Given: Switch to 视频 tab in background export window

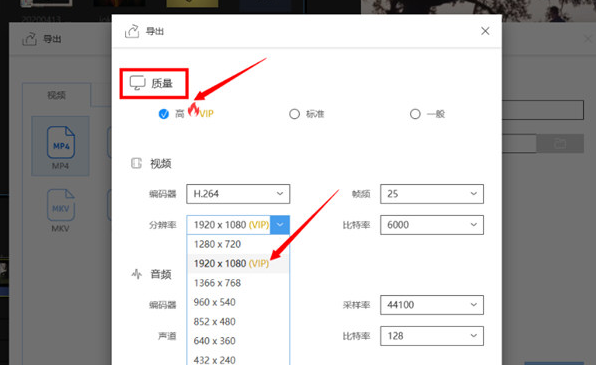Looking at the screenshot, I should click(57, 95).
